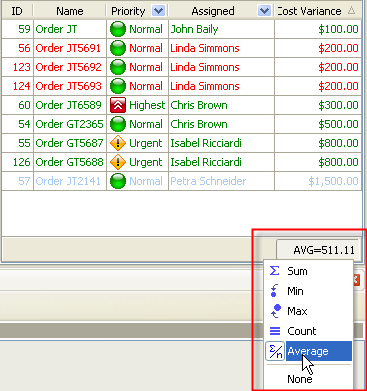Click the Count lines icon
Viewport: 367px width, 391px height.
tap(275, 331)
